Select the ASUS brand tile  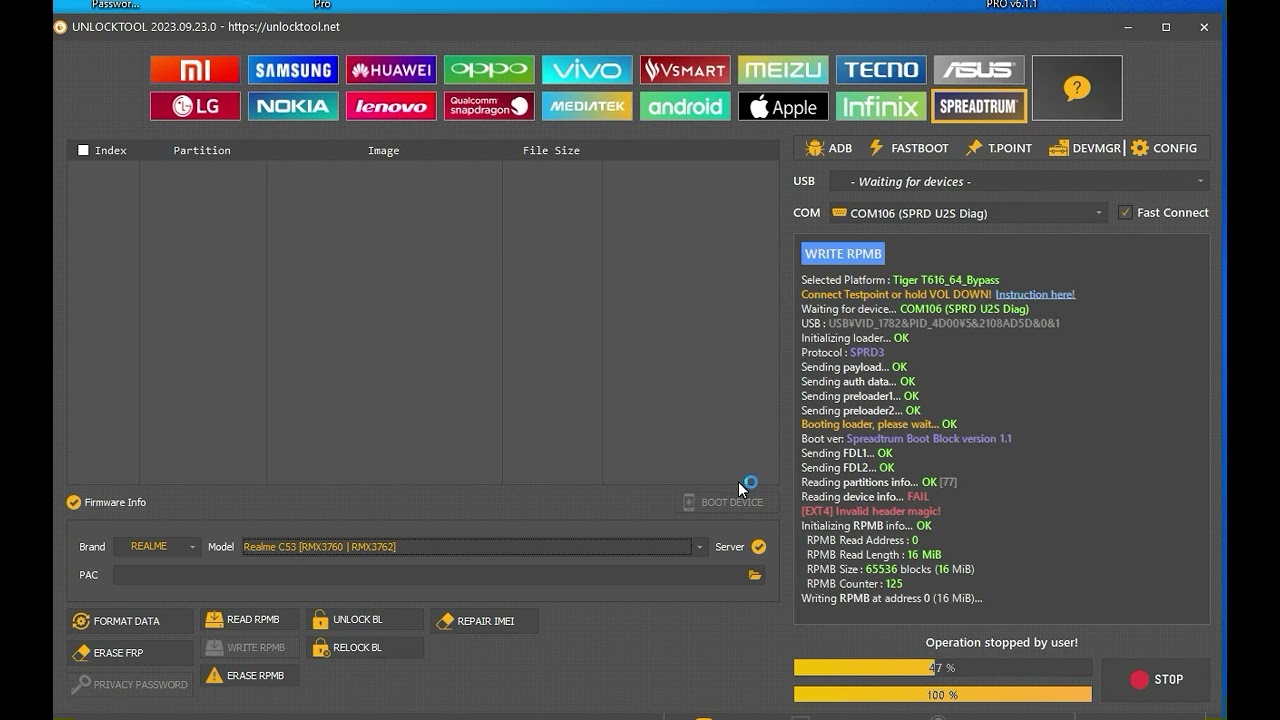(x=979, y=70)
